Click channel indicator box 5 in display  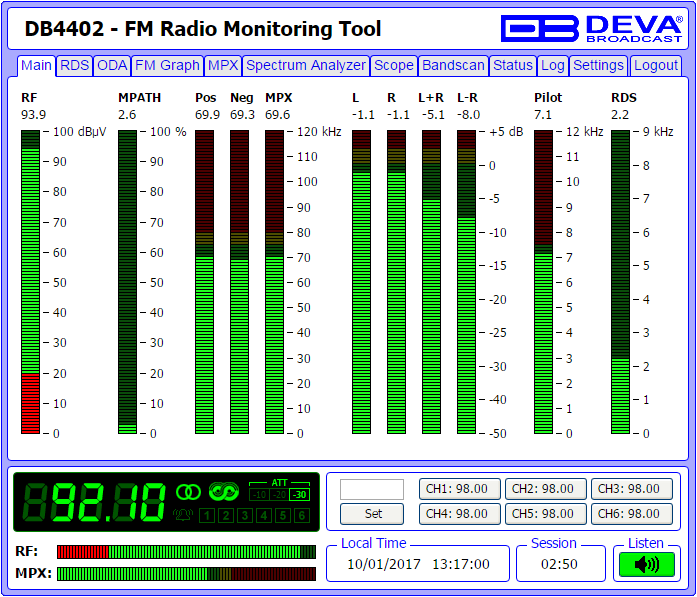tap(283, 515)
